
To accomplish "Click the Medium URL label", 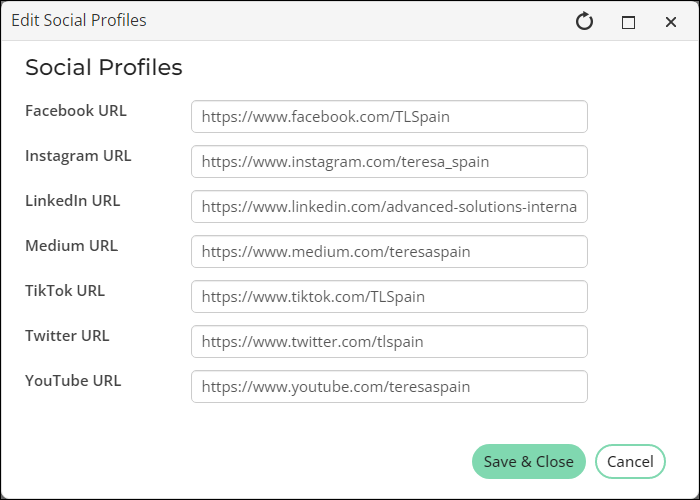I will (71, 246).
